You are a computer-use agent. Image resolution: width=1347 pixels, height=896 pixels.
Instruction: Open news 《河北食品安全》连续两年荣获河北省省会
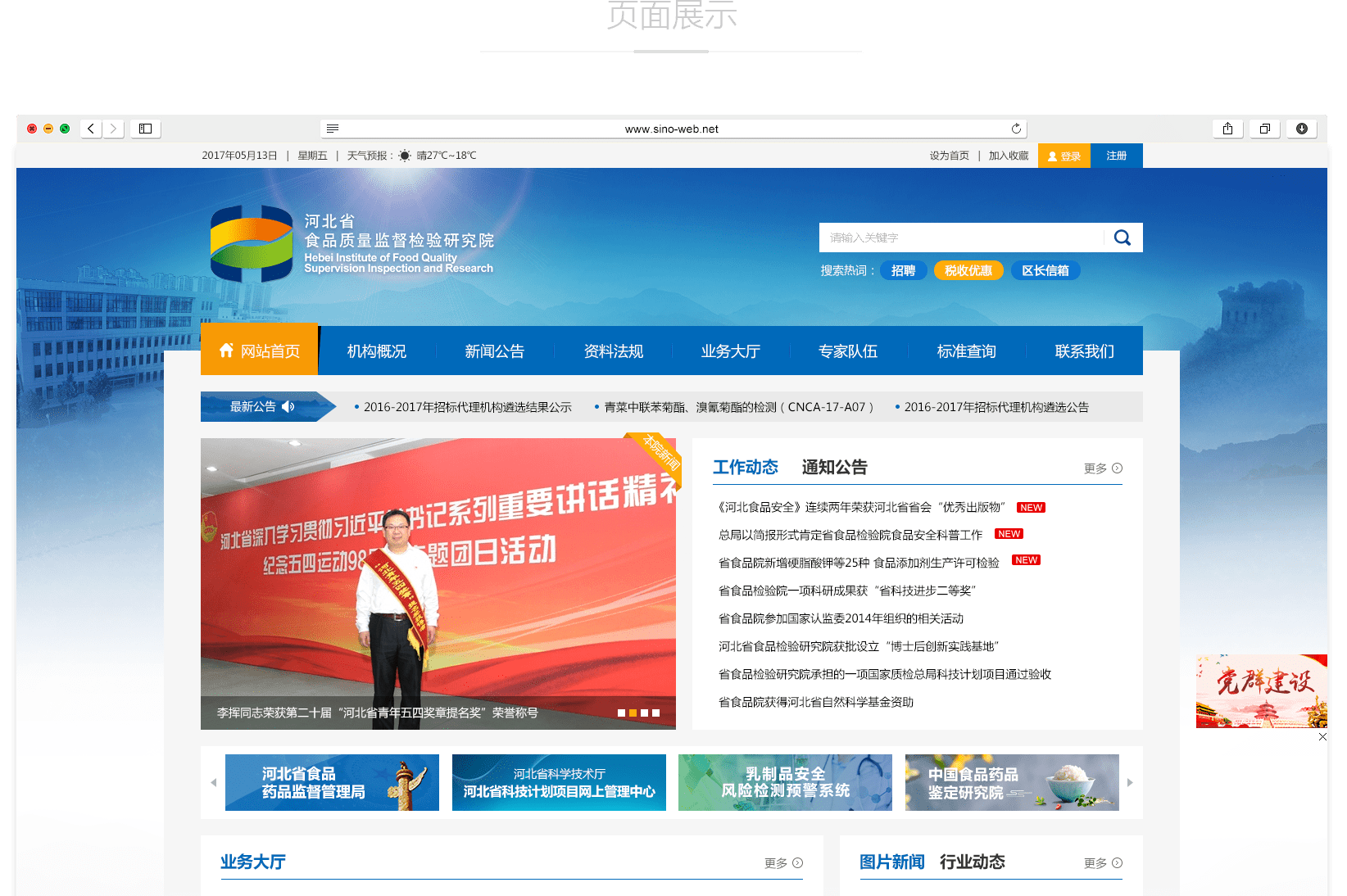click(x=860, y=507)
